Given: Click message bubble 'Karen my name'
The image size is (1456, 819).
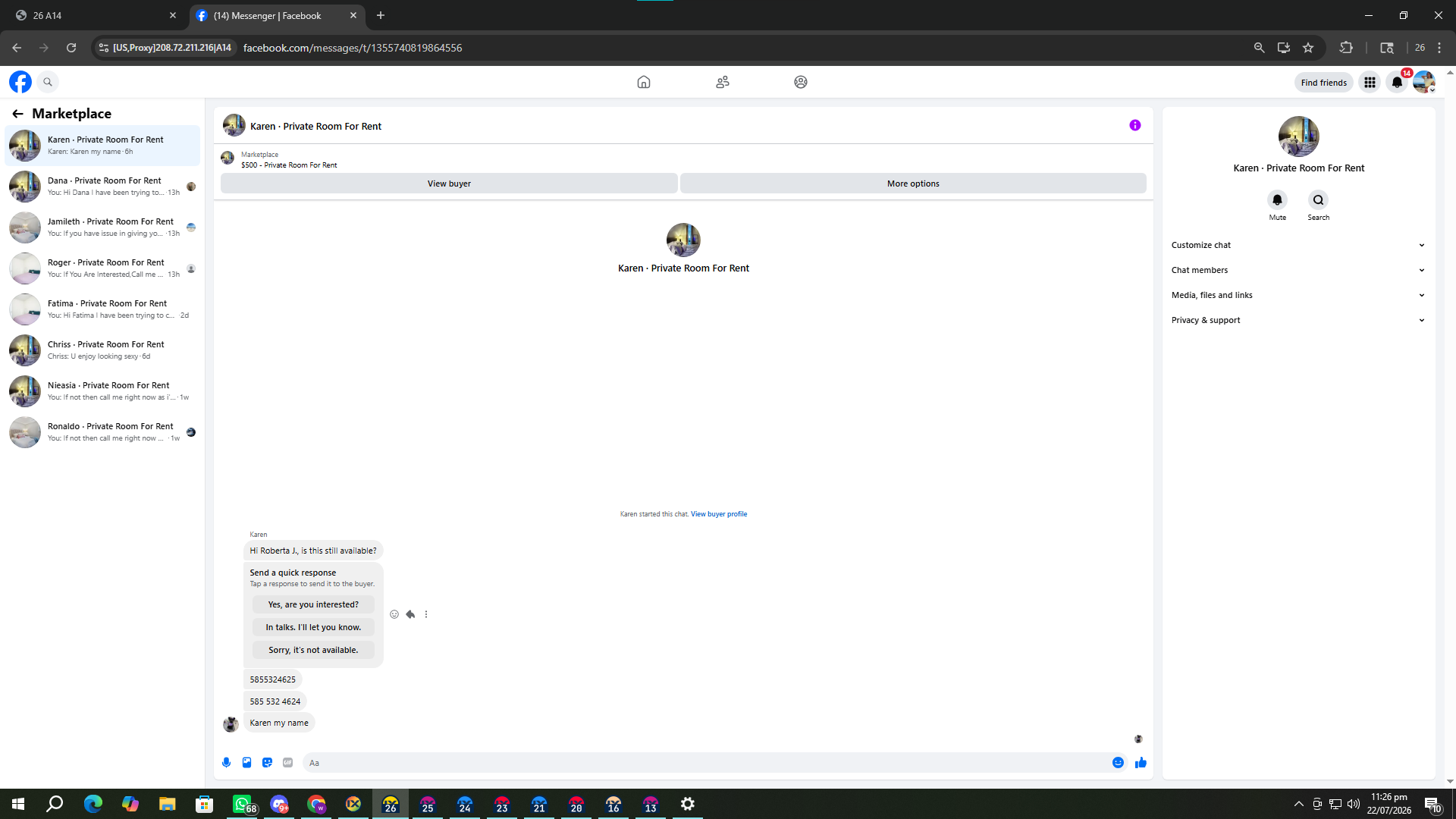Looking at the screenshot, I should [279, 723].
